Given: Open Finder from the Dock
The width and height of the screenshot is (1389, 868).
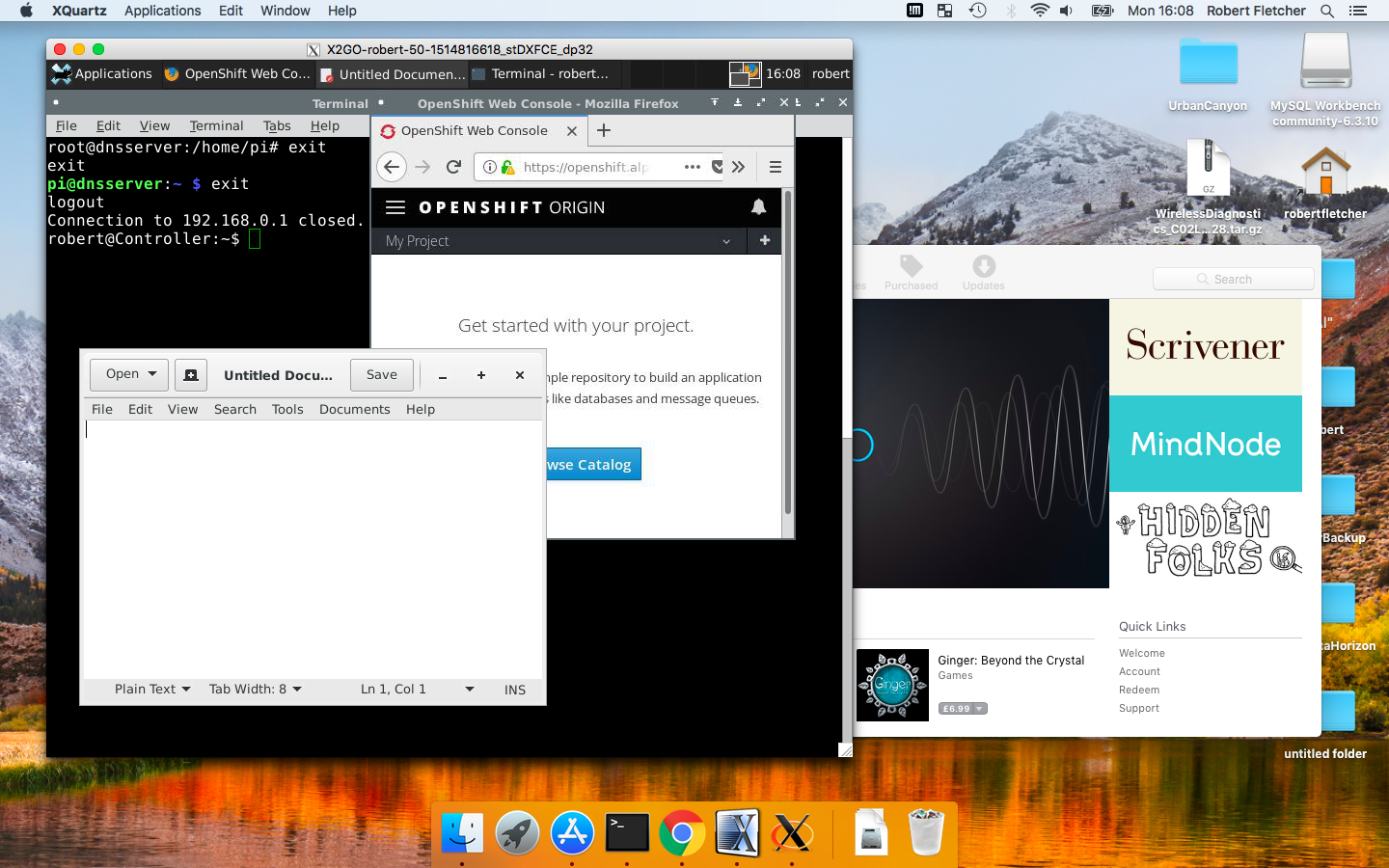Looking at the screenshot, I should [x=462, y=832].
